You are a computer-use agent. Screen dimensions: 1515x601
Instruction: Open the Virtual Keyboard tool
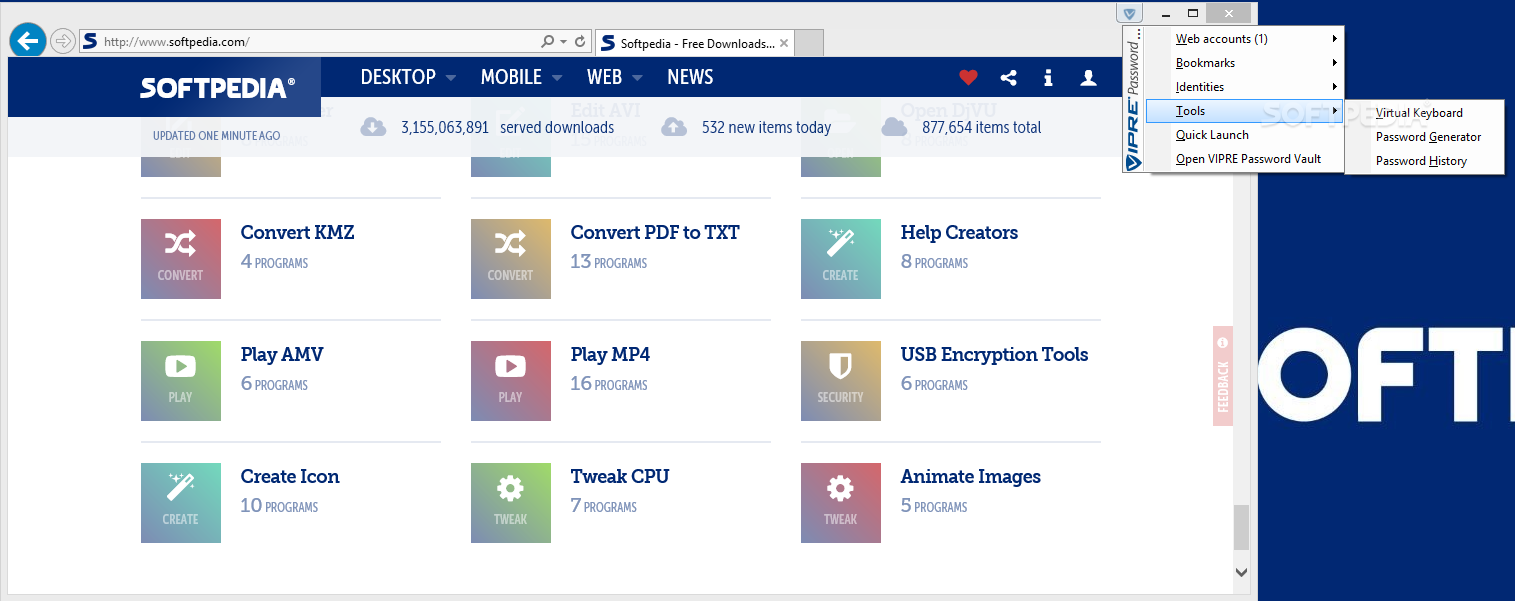pos(1424,113)
